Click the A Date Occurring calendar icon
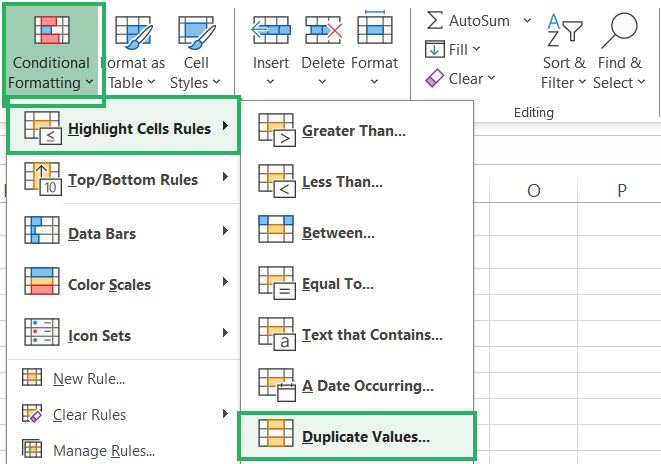Screen dimensions: 661x464 pyautogui.click(x=277, y=385)
